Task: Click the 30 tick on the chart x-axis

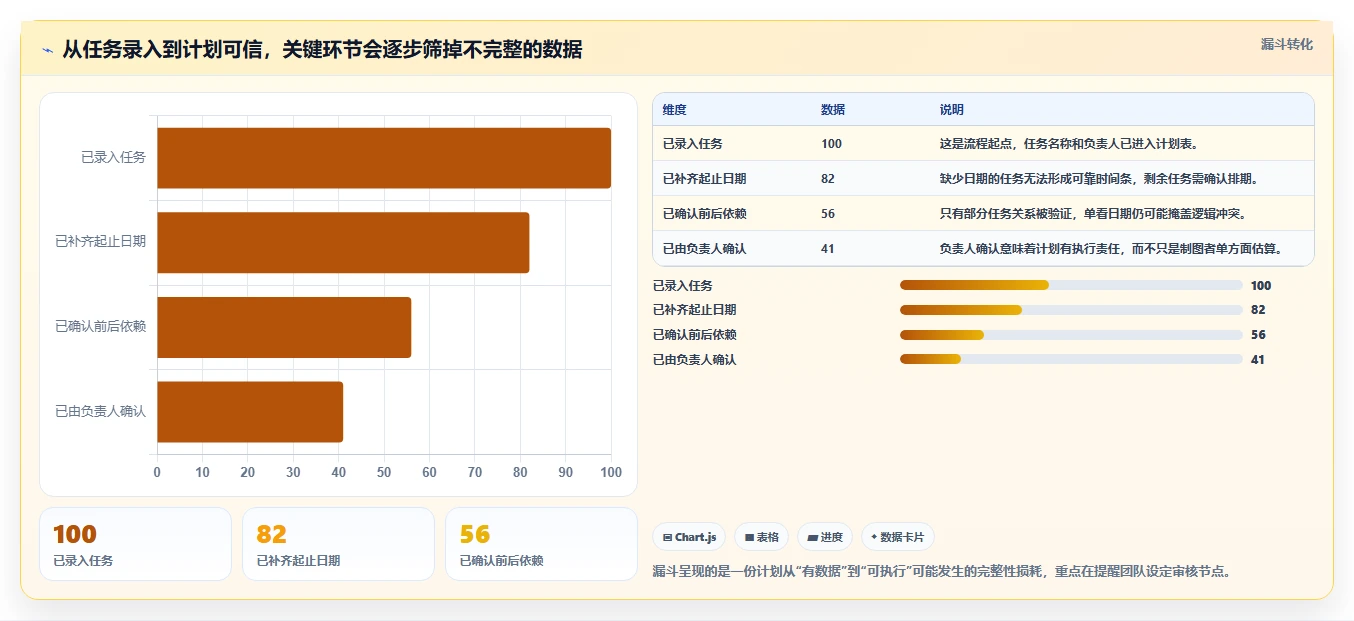Action: coord(293,473)
